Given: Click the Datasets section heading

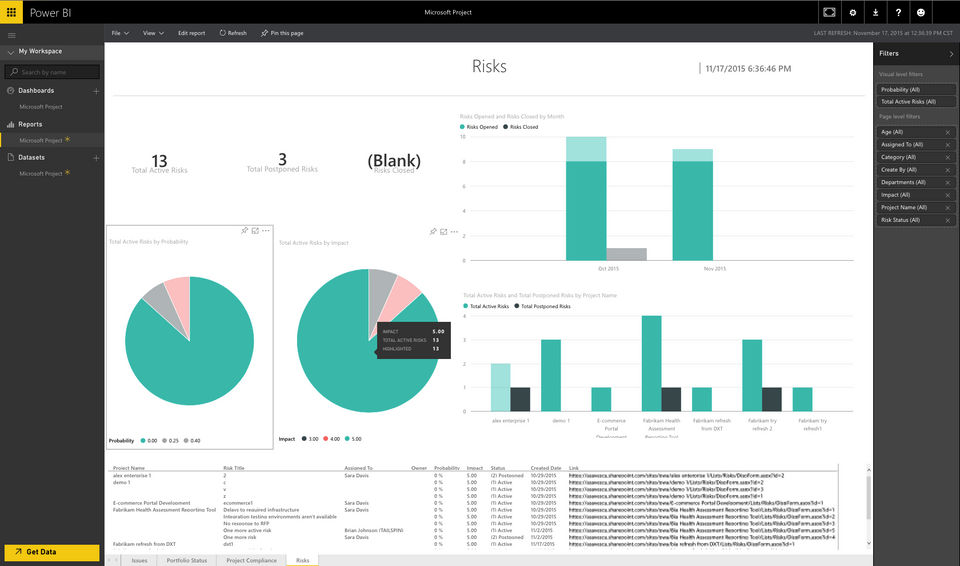Looking at the screenshot, I should pos(31,157).
